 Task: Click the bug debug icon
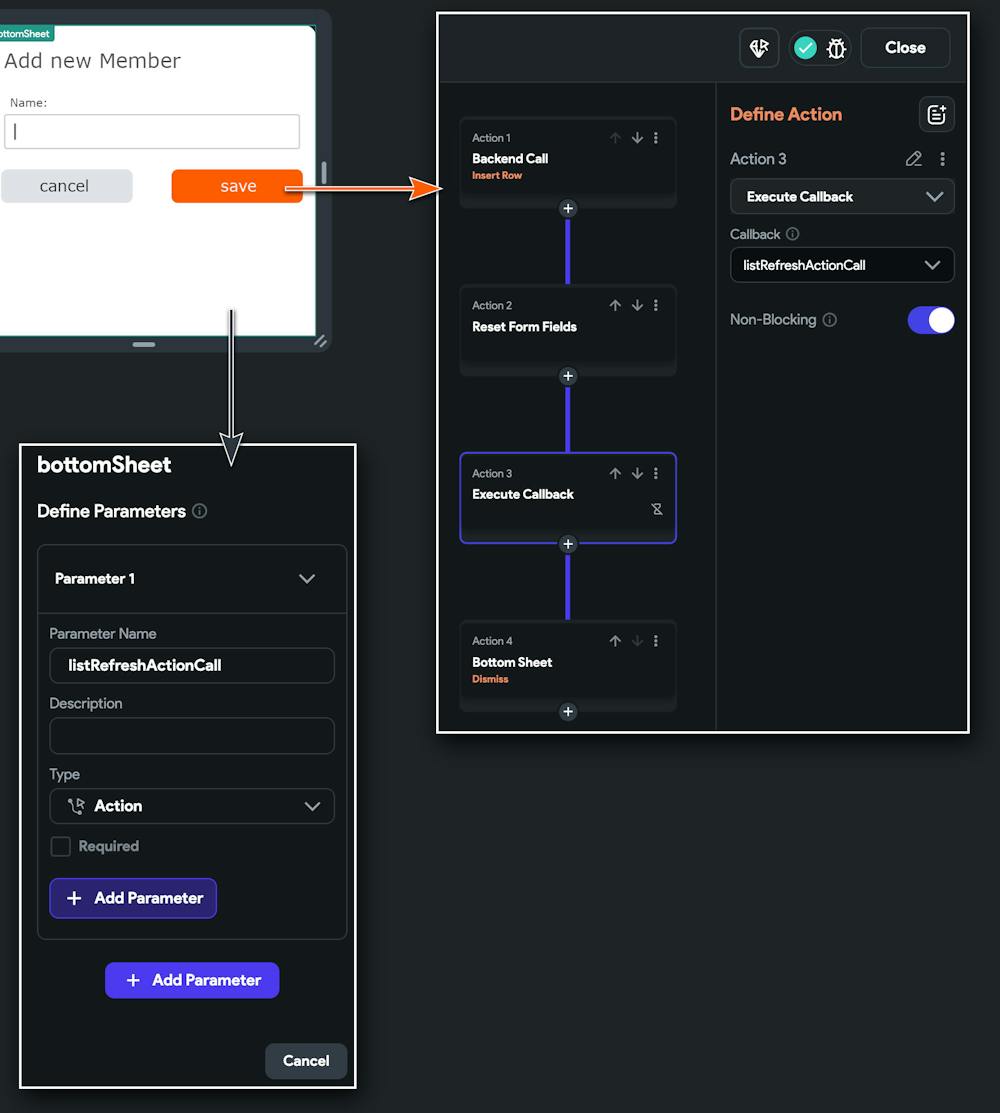point(836,48)
